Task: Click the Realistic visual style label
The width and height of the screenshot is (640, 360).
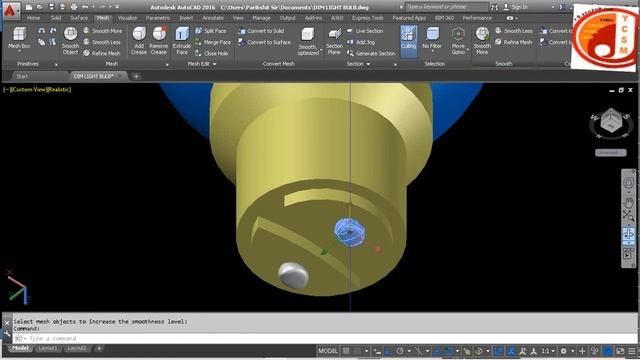Action: click(59, 89)
